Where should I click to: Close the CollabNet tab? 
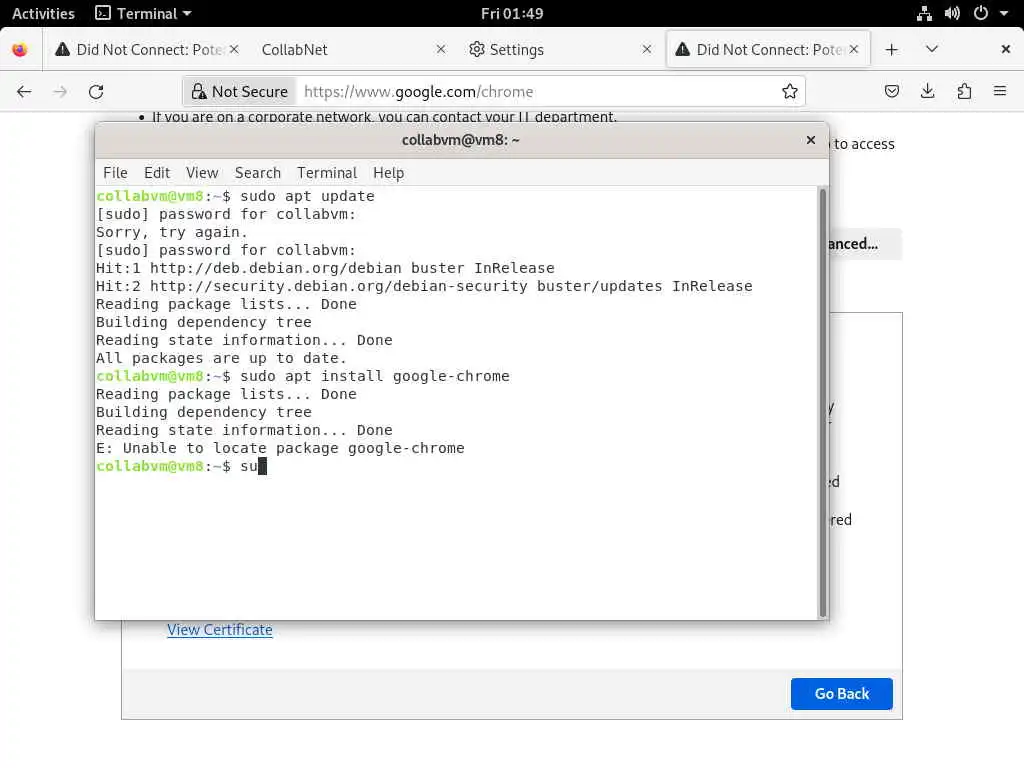(x=441, y=50)
